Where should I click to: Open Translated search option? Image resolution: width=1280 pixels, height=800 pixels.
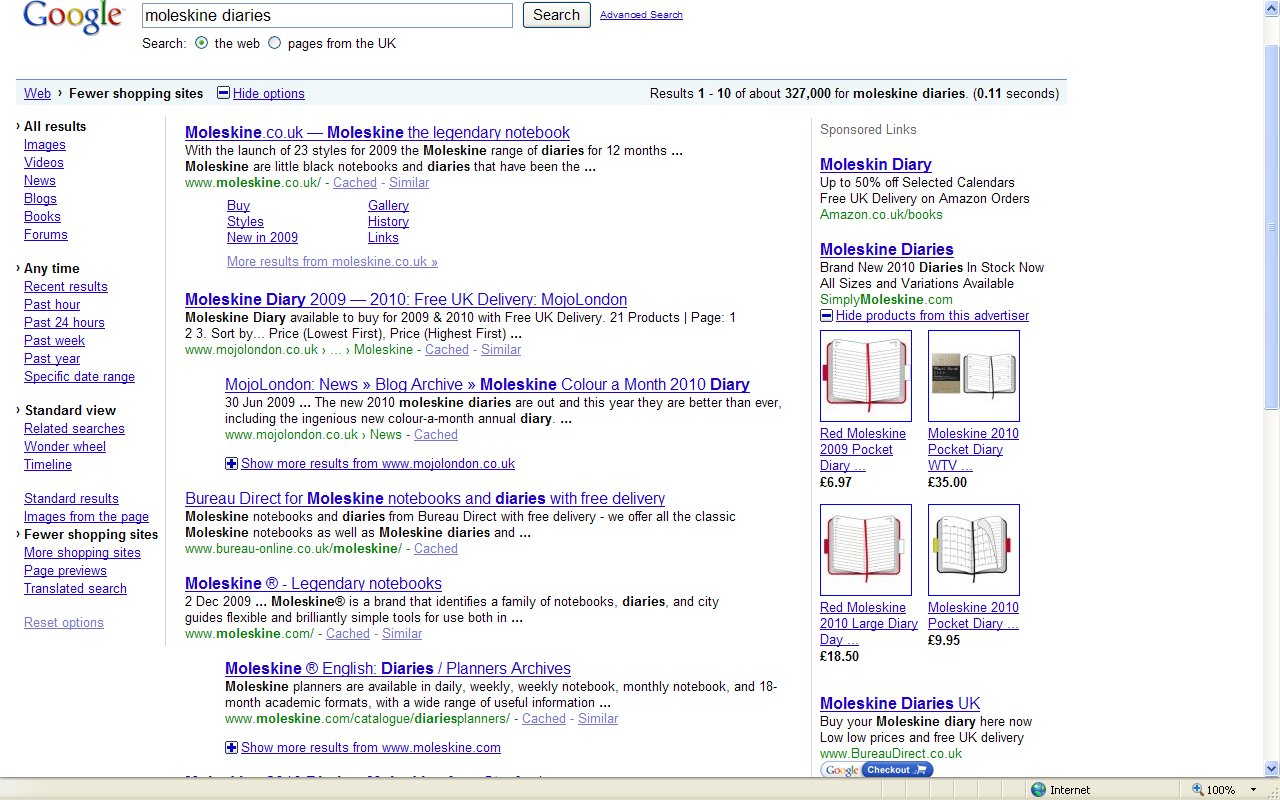point(75,588)
